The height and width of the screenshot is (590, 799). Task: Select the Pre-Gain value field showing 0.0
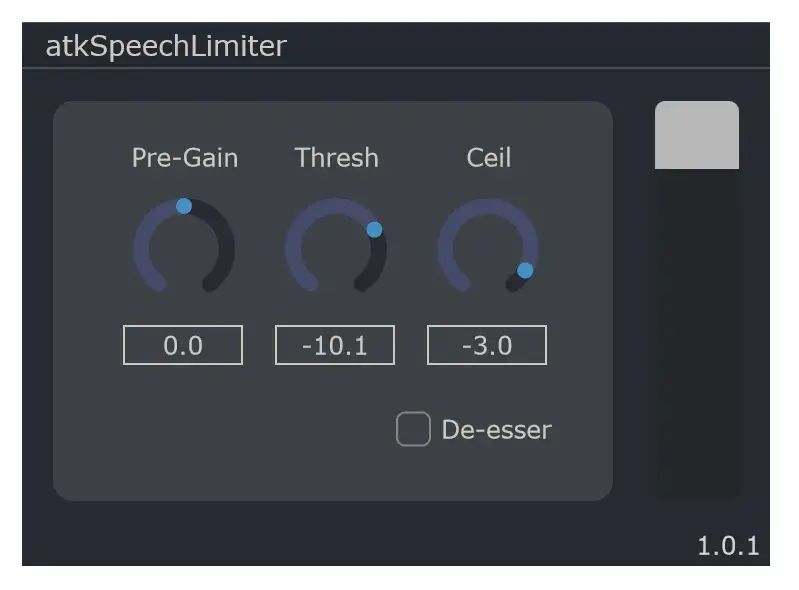coord(183,345)
